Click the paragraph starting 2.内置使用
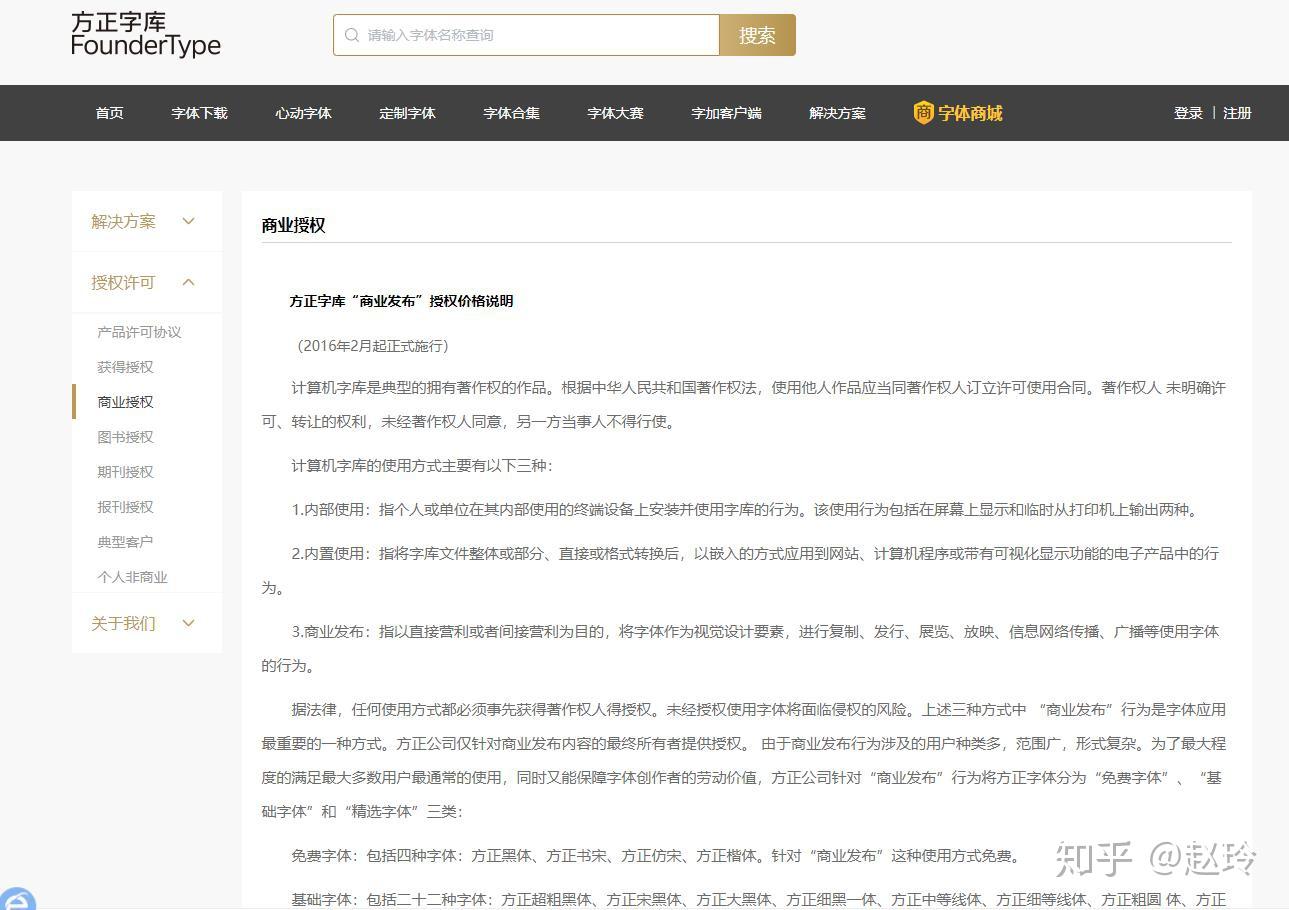Screen dimensions: 1289x910 (x=741, y=570)
